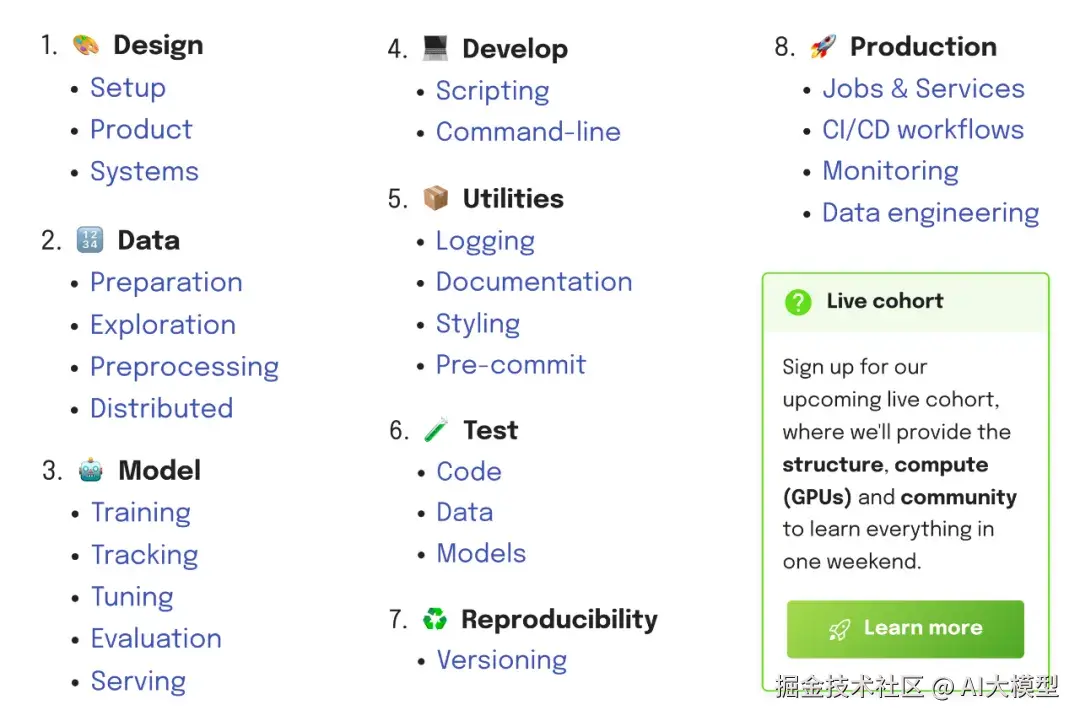Click the recycle icon beside Reproducibility

click(435, 620)
